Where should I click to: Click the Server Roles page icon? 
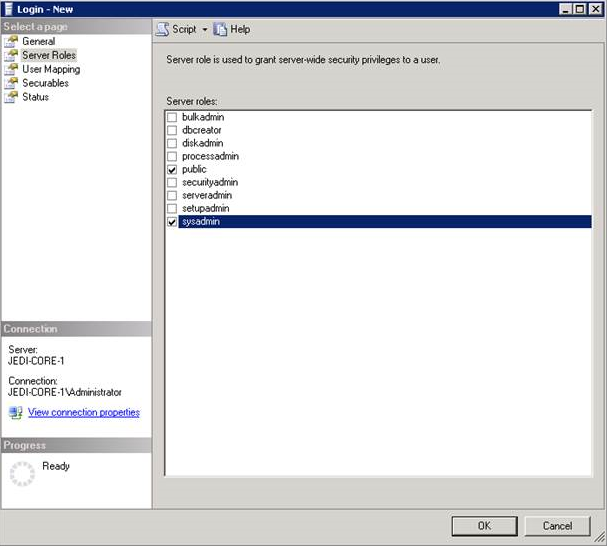click(x=12, y=56)
